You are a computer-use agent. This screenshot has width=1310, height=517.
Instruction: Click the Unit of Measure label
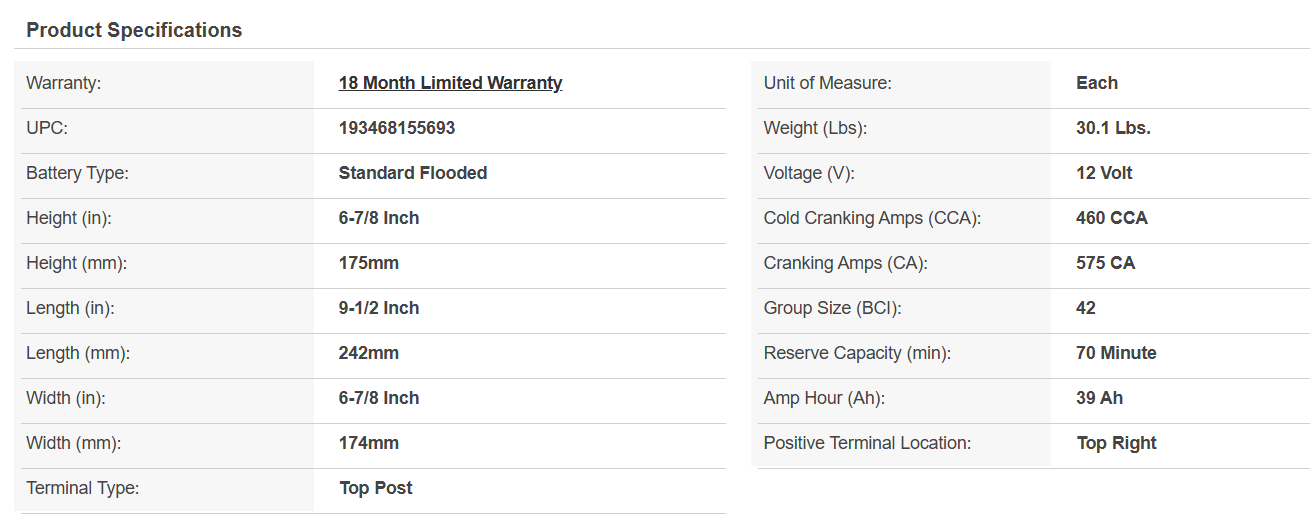(x=828, y=83)
